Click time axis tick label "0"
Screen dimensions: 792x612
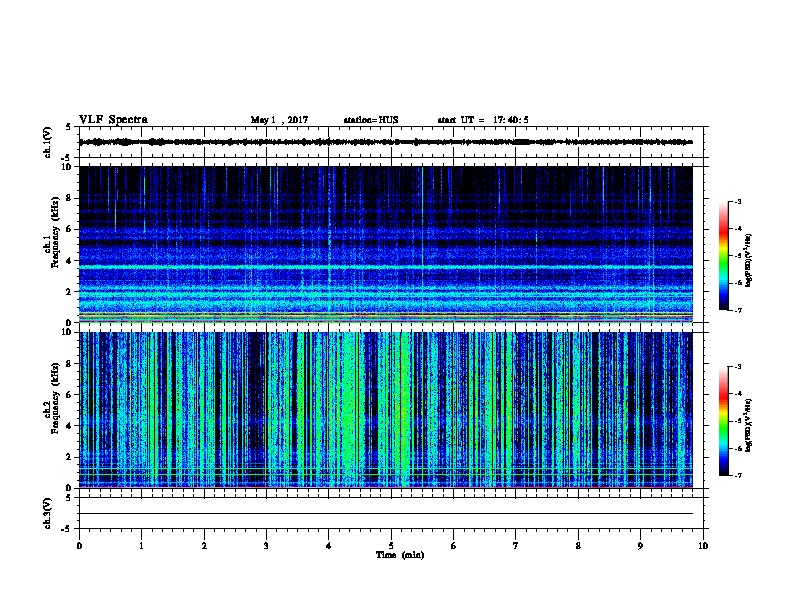point(79,546)
